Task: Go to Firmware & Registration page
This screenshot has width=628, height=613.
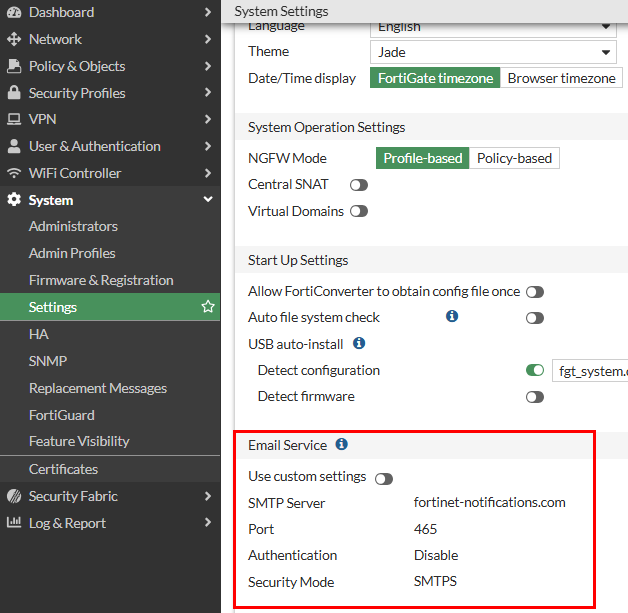Action: click(101, 280)
